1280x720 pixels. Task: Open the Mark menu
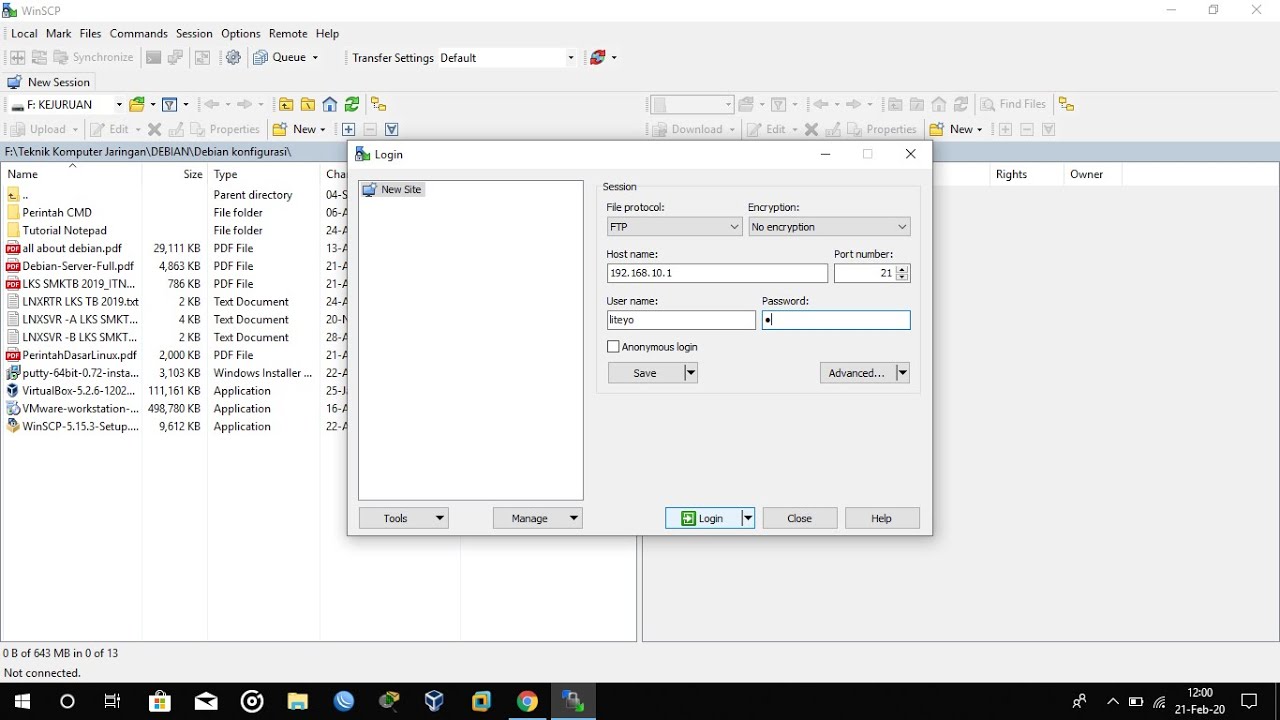tap(58, 33)
